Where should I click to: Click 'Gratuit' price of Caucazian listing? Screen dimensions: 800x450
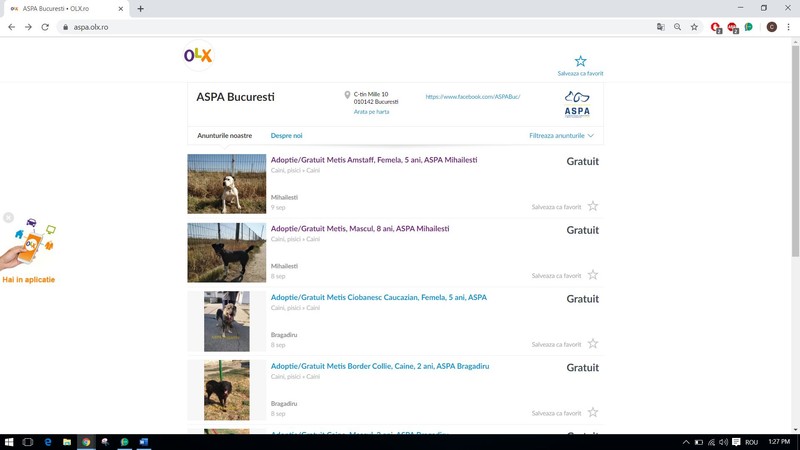[x=582, y=298]
